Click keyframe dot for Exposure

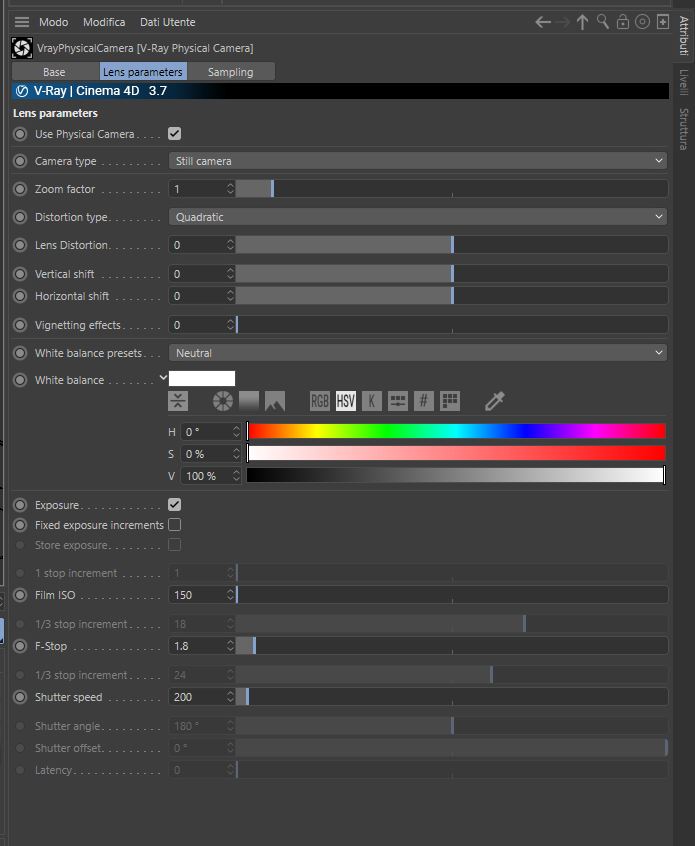20,505
